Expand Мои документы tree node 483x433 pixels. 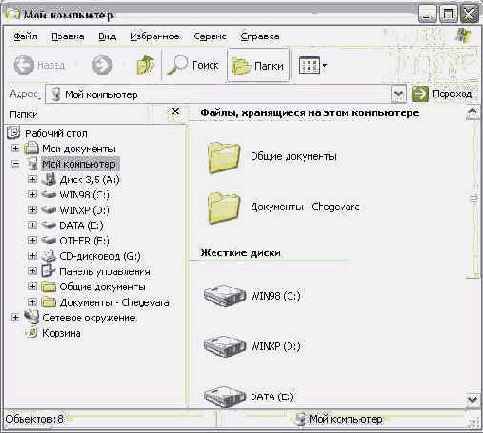pos(15,148)
